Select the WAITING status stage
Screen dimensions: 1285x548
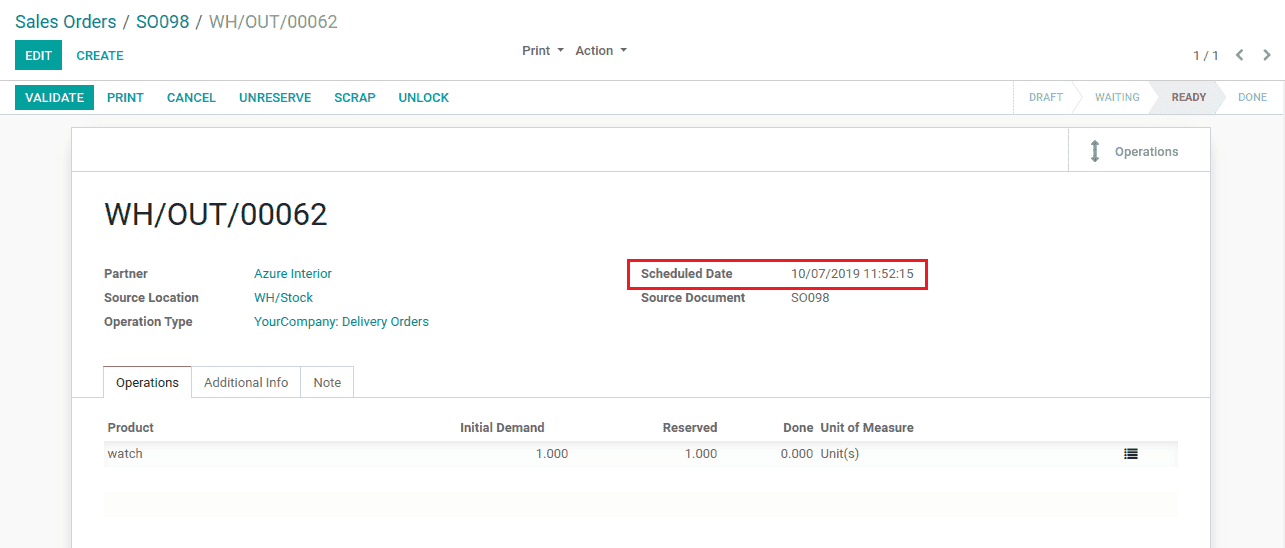pos(1117,98)
